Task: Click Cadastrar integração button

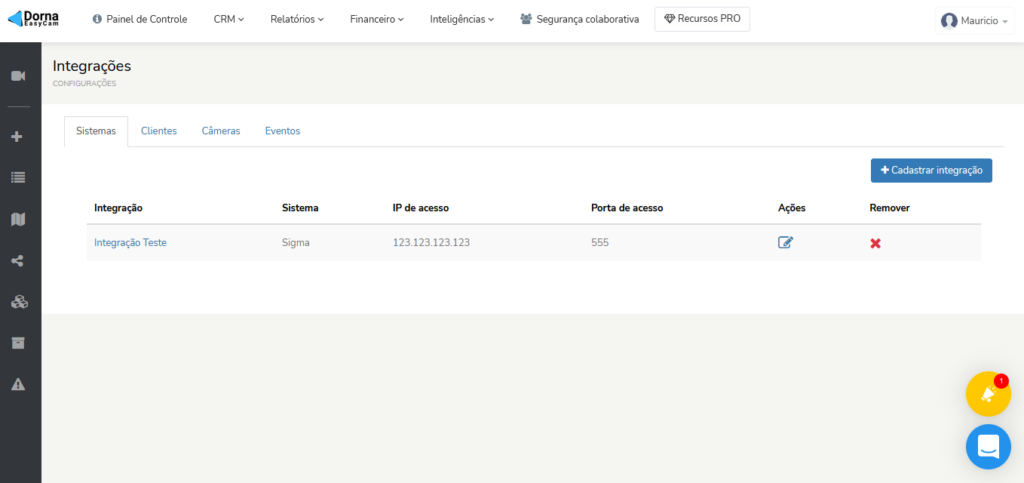Action: click(931, 170)
